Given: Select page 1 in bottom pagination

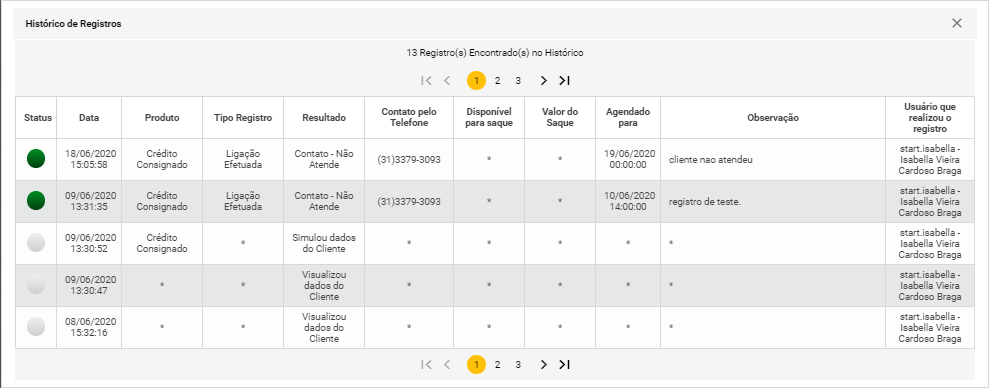Looking at the screenshot, I should point(476,364).
